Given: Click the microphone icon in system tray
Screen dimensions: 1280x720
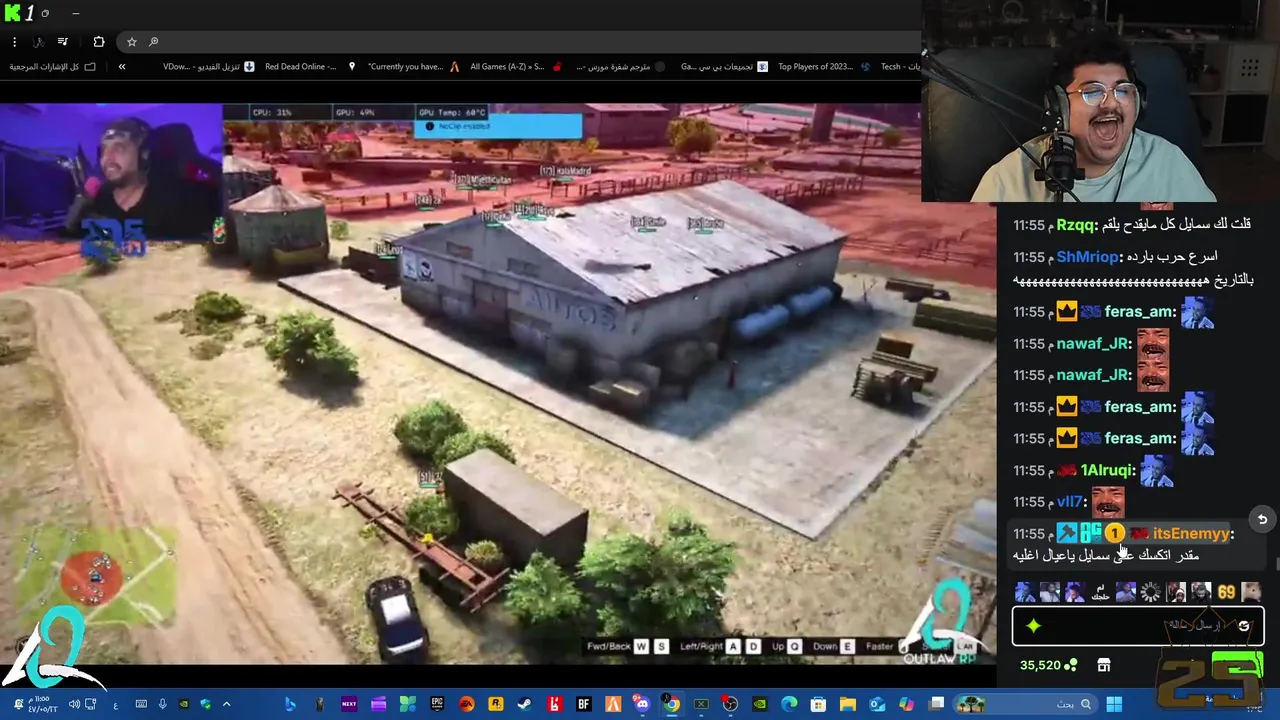Looking at the screenshot, I should [162, 704].
